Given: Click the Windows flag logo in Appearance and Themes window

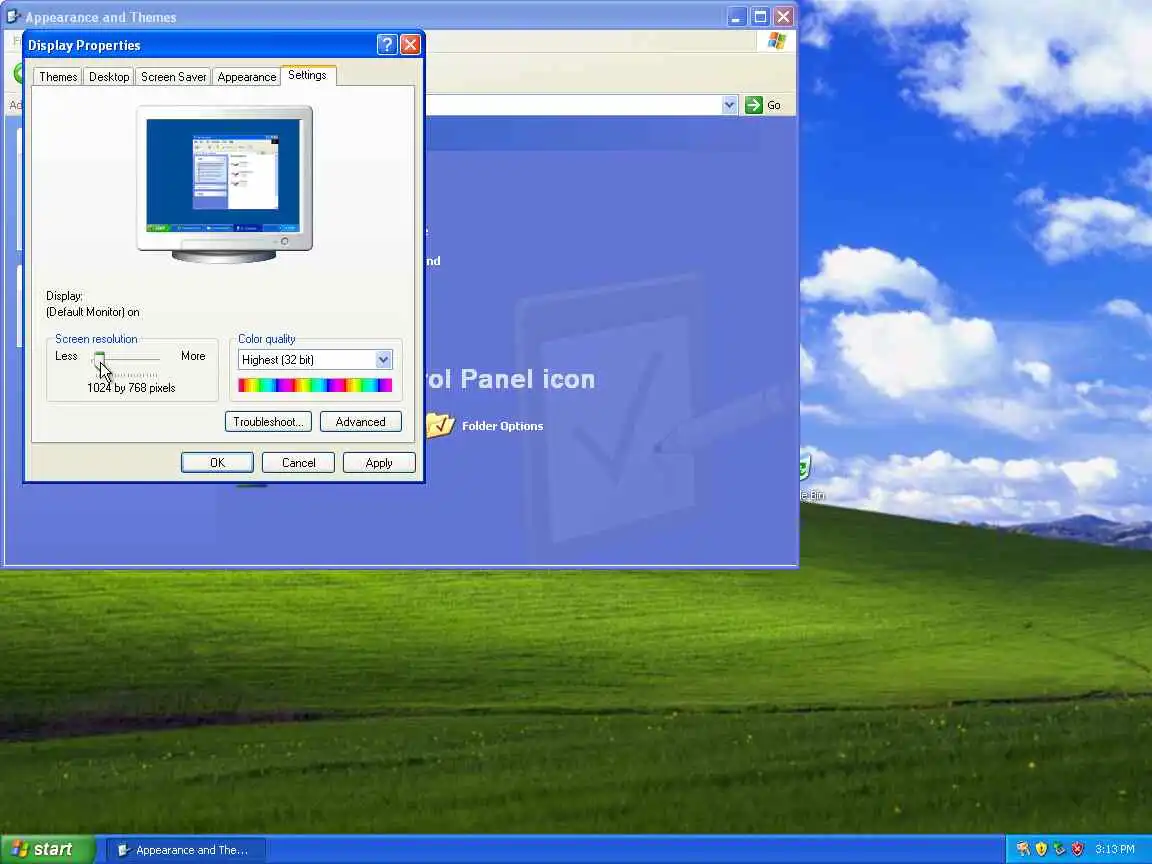Looking at the screenshot, I should tap(777, 40).
